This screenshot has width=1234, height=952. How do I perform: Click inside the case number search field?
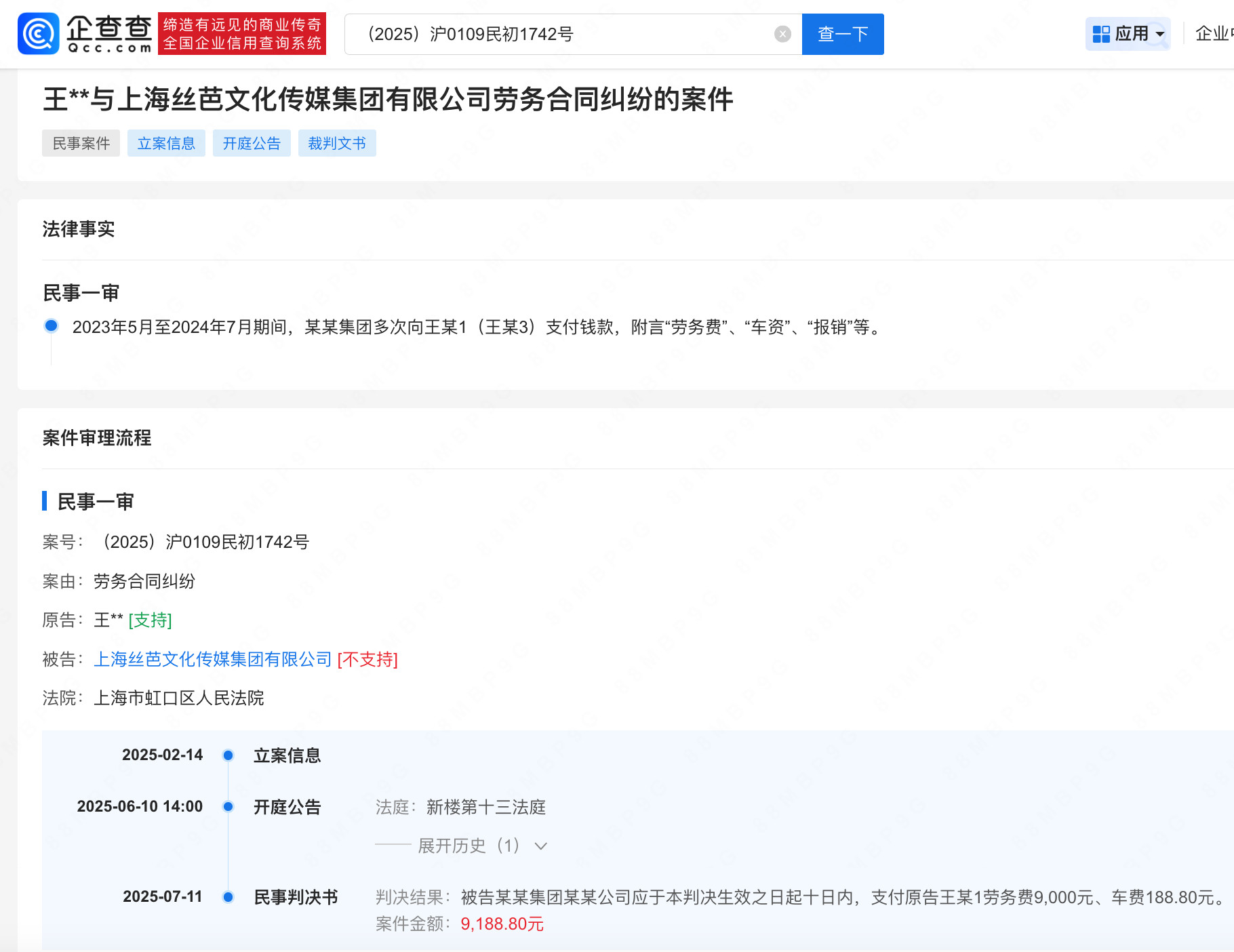click(x=542, y=33)
